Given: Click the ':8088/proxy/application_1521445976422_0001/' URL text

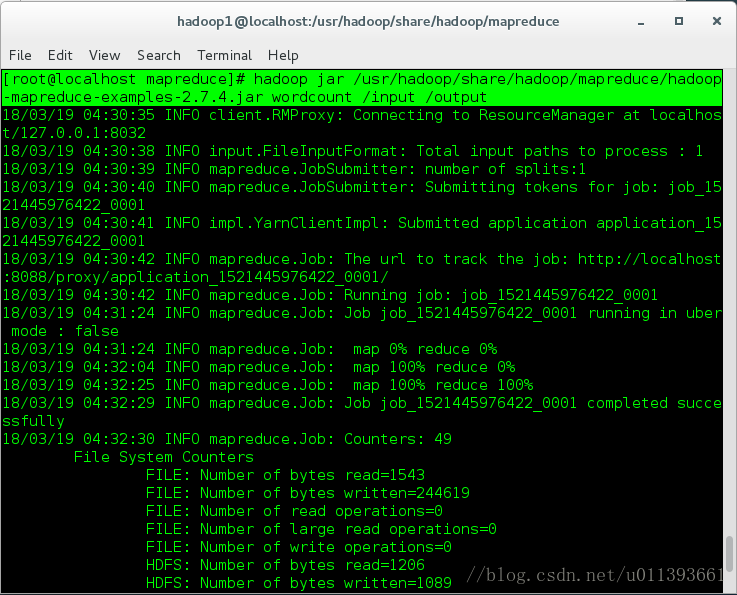Looking at the screenshot, I should 196,277.
